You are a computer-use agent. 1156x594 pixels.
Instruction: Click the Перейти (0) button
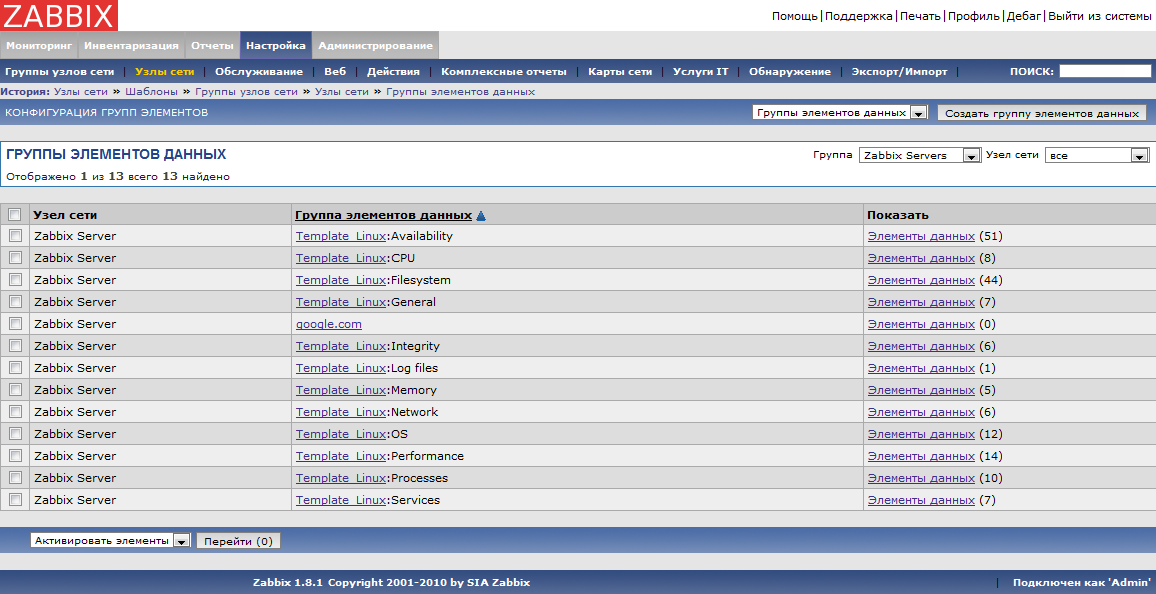pyautogui.click(x=238, y=541)
